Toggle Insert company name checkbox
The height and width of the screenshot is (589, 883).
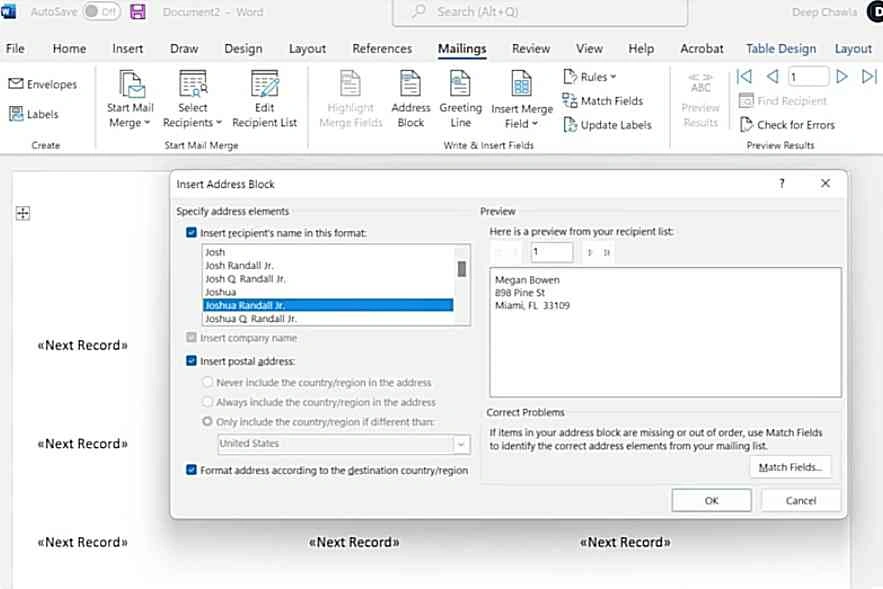[x=191, y=337]
